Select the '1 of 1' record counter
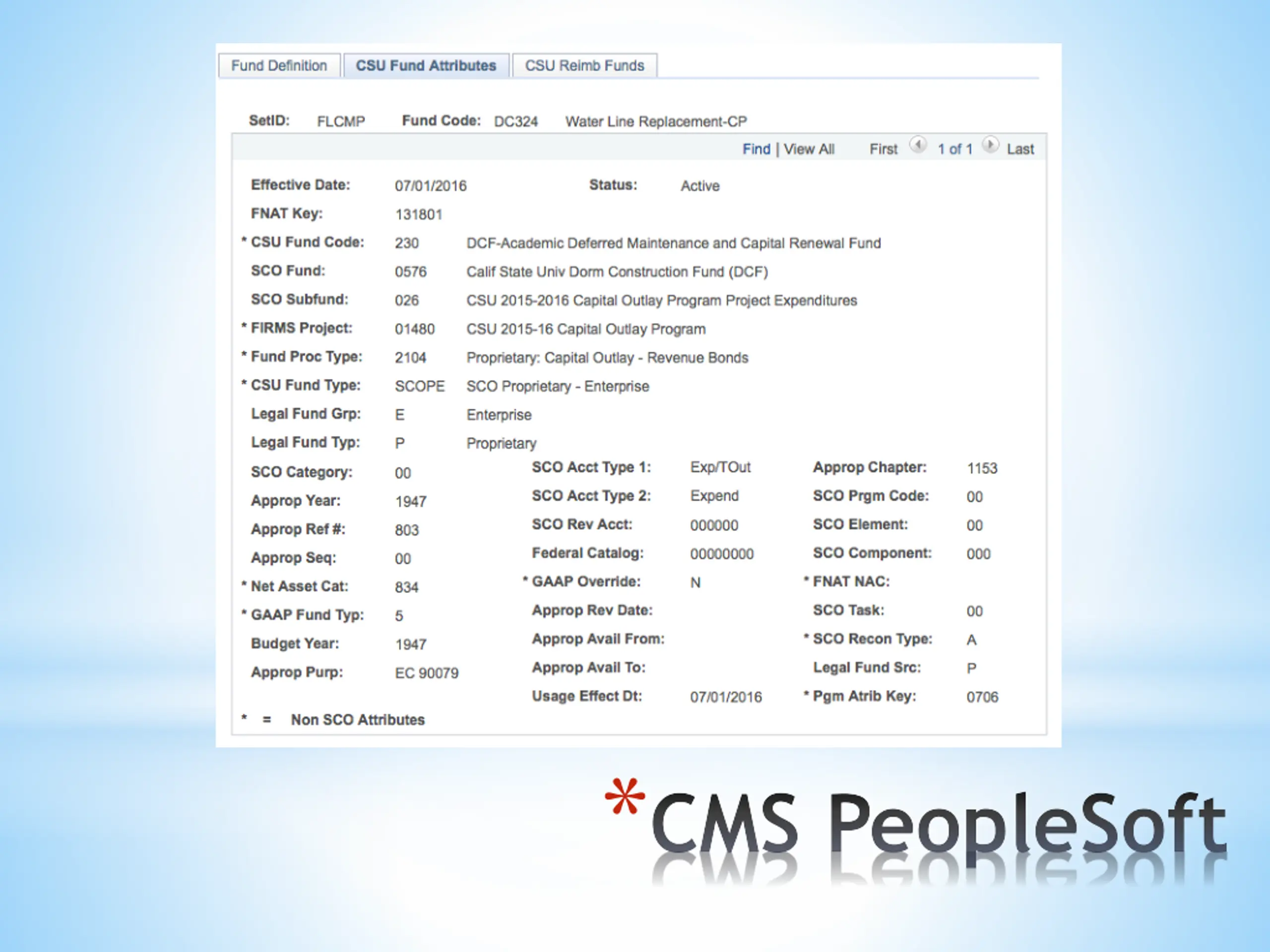This screenshot has height=952, width=1270. (955, 149)
